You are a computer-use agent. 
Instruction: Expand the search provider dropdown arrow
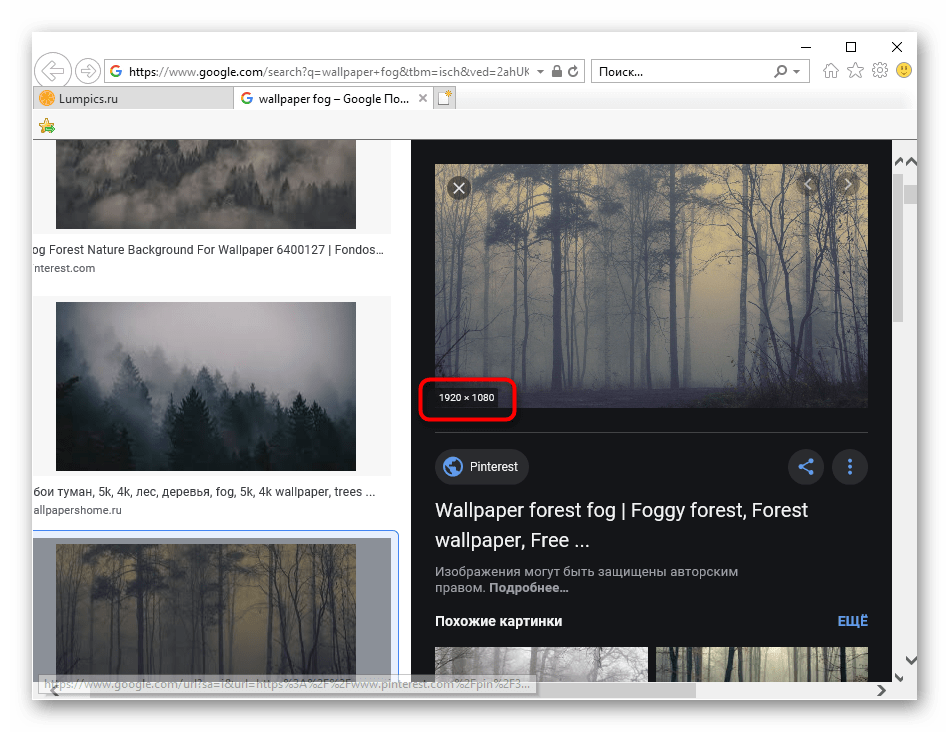pos(796,71)
